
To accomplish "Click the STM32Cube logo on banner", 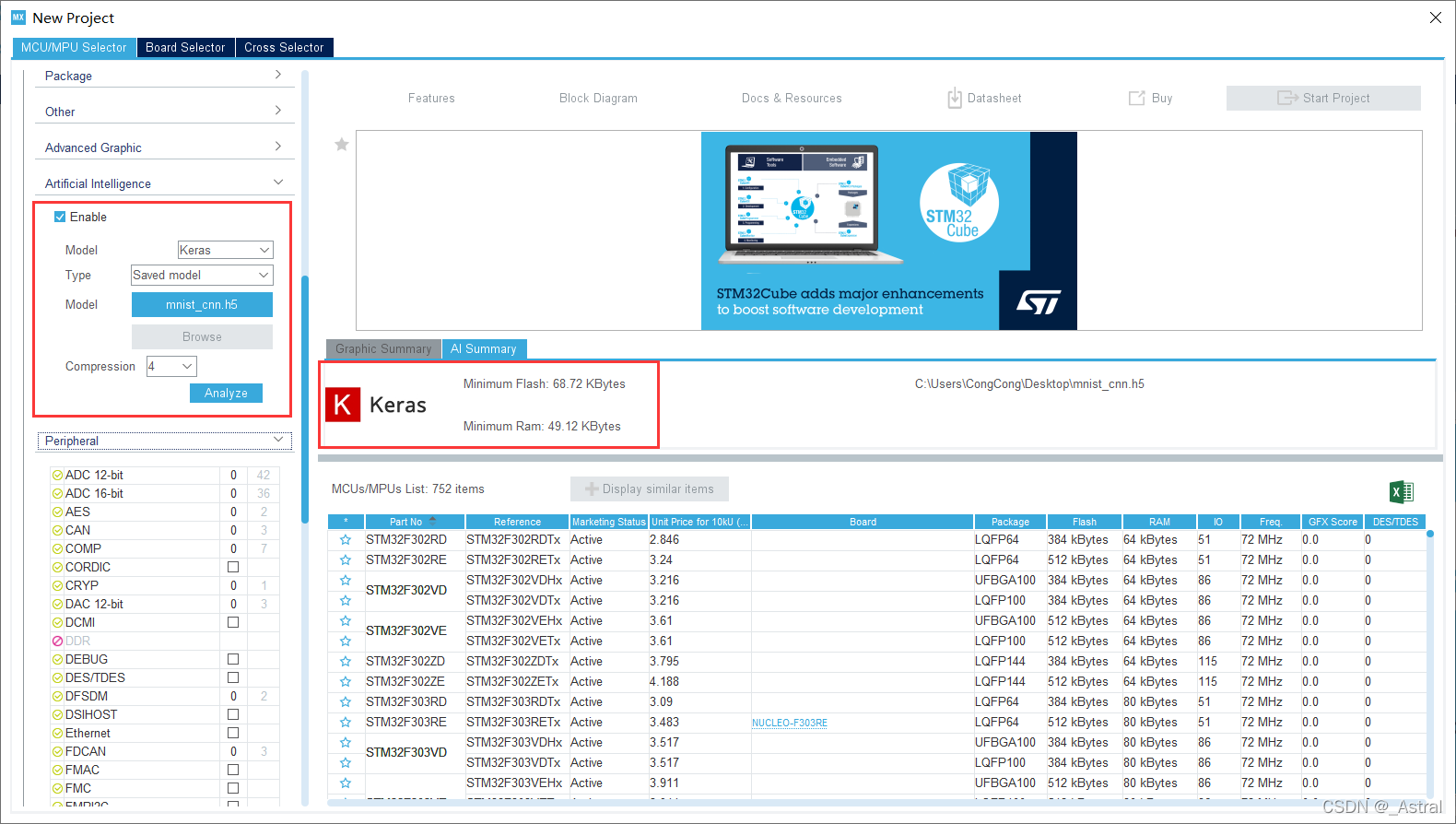I will click(x=959, y=203).
